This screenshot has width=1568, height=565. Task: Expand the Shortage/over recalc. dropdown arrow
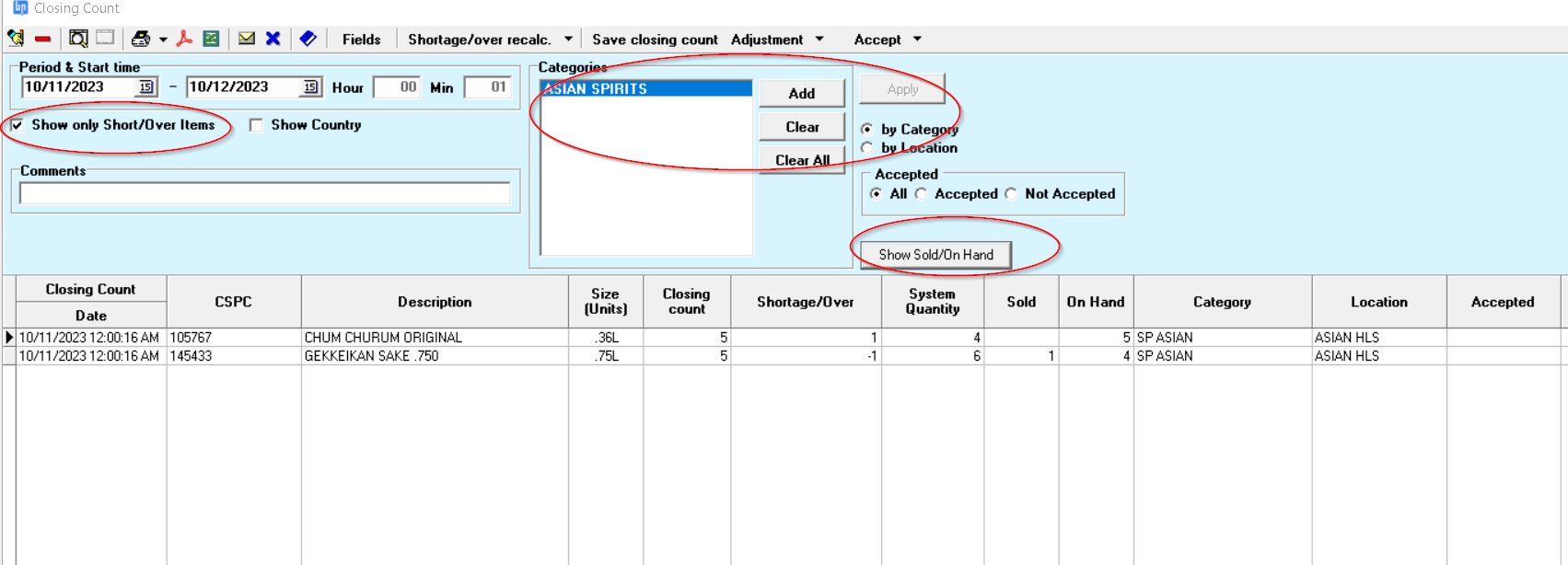pos(568,40)
